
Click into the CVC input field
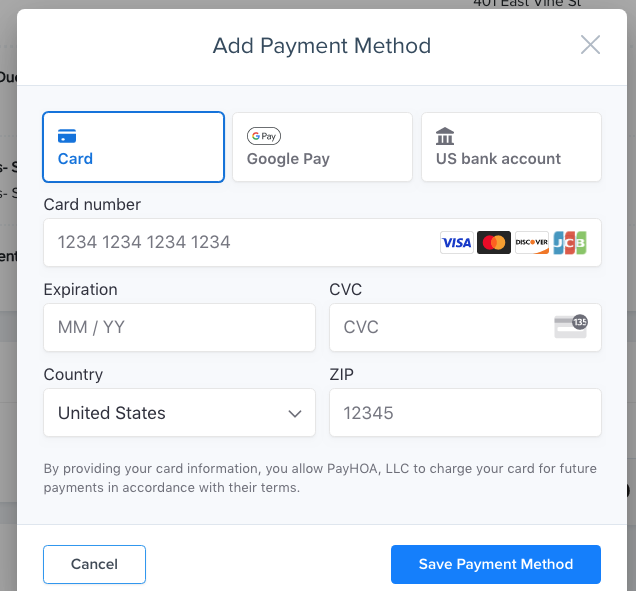click(440, 327)
